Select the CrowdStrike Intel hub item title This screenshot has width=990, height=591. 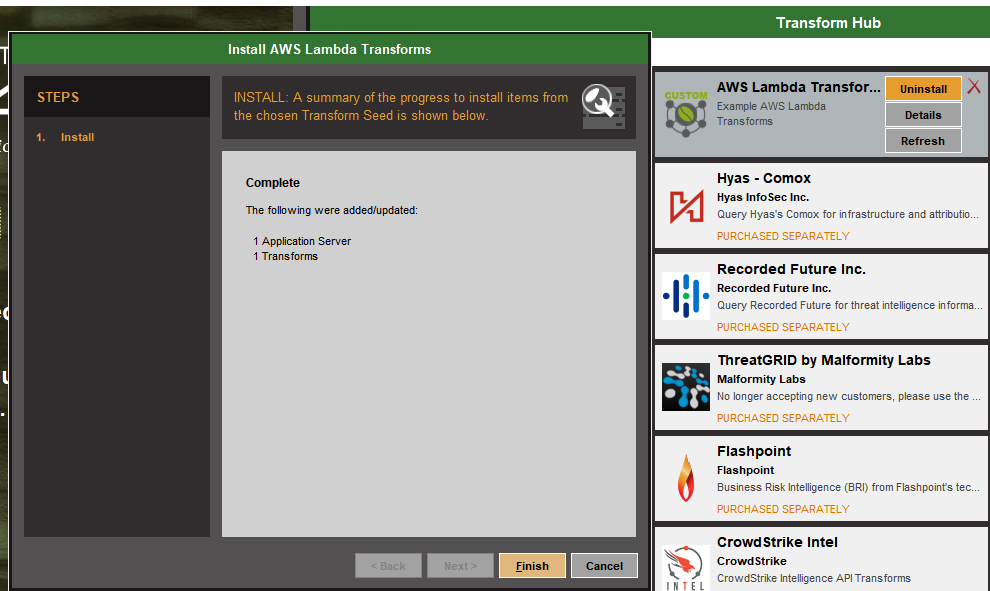pos(777,542)
